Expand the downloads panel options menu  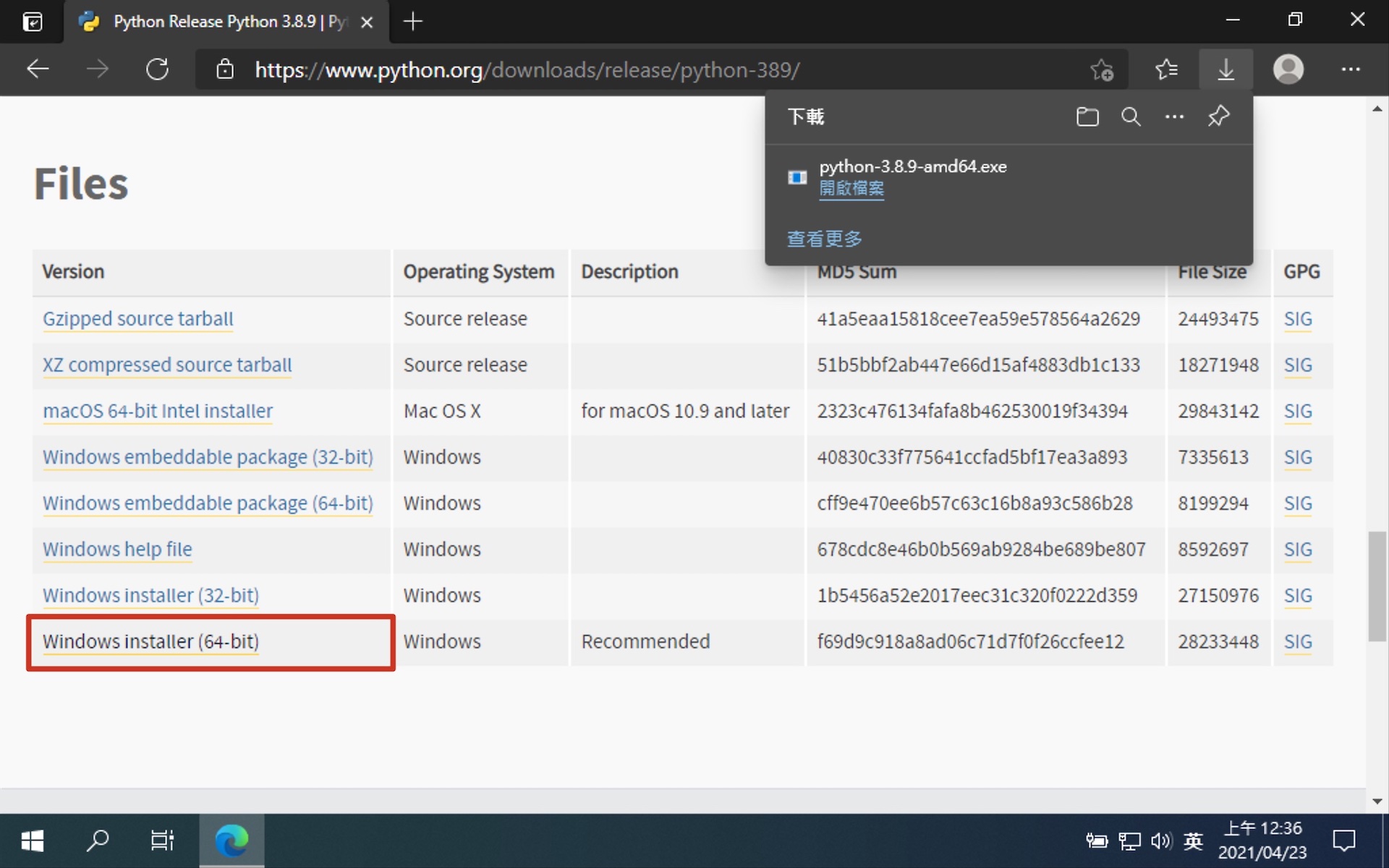tap(1173, 116)
